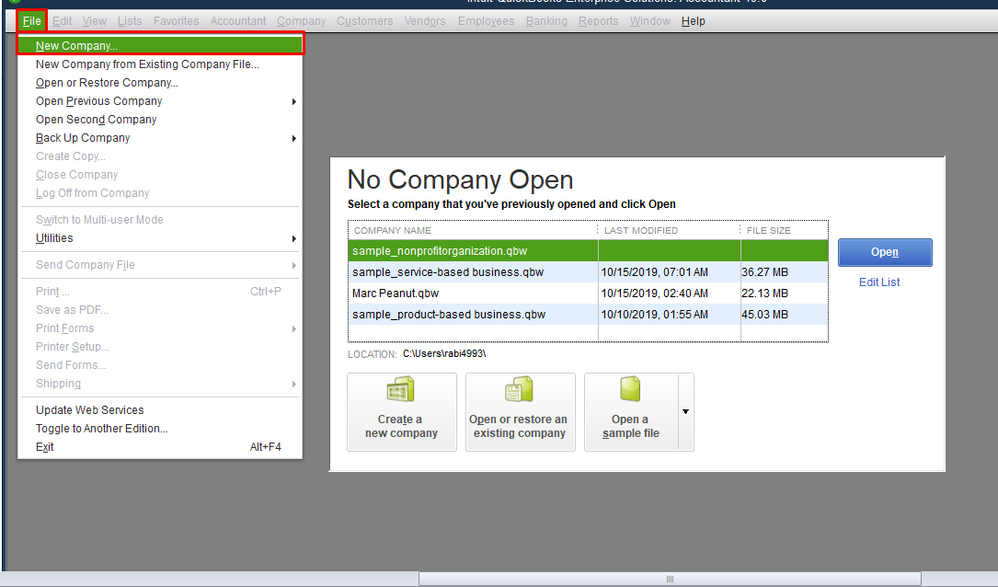Open the View menu
998x587 pixels.
(x=94, y=21)
